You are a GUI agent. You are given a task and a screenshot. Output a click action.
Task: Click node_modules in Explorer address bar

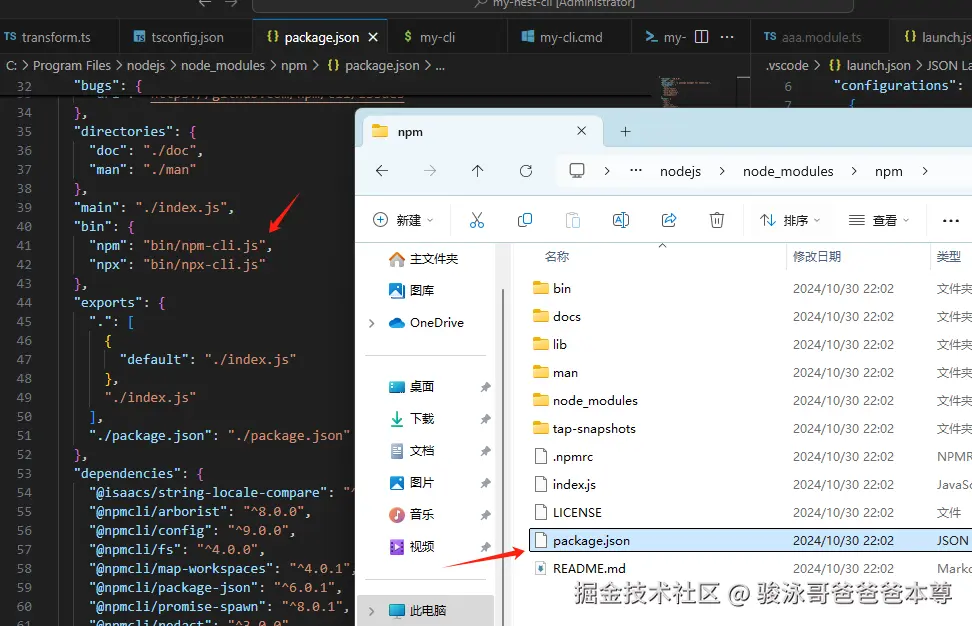[788, 171]
